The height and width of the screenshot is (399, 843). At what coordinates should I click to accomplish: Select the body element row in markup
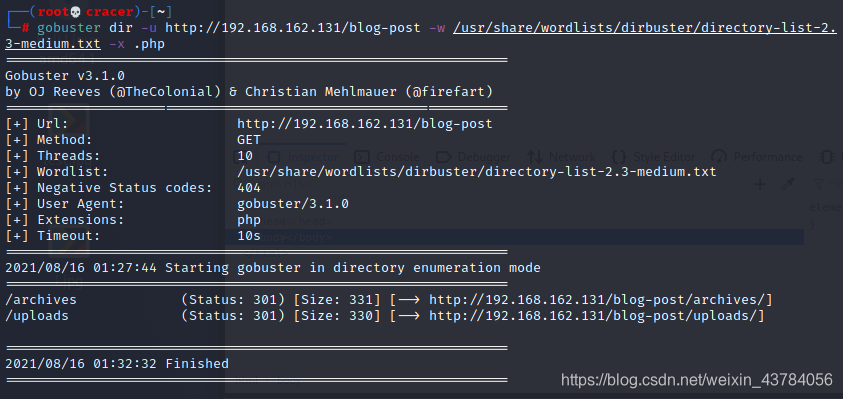pos(515,237)
